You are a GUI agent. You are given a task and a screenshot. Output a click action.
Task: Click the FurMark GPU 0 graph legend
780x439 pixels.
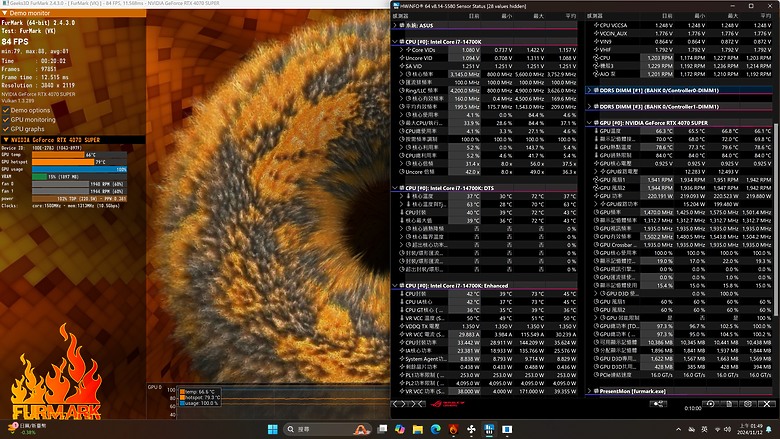tap(199, 397)
